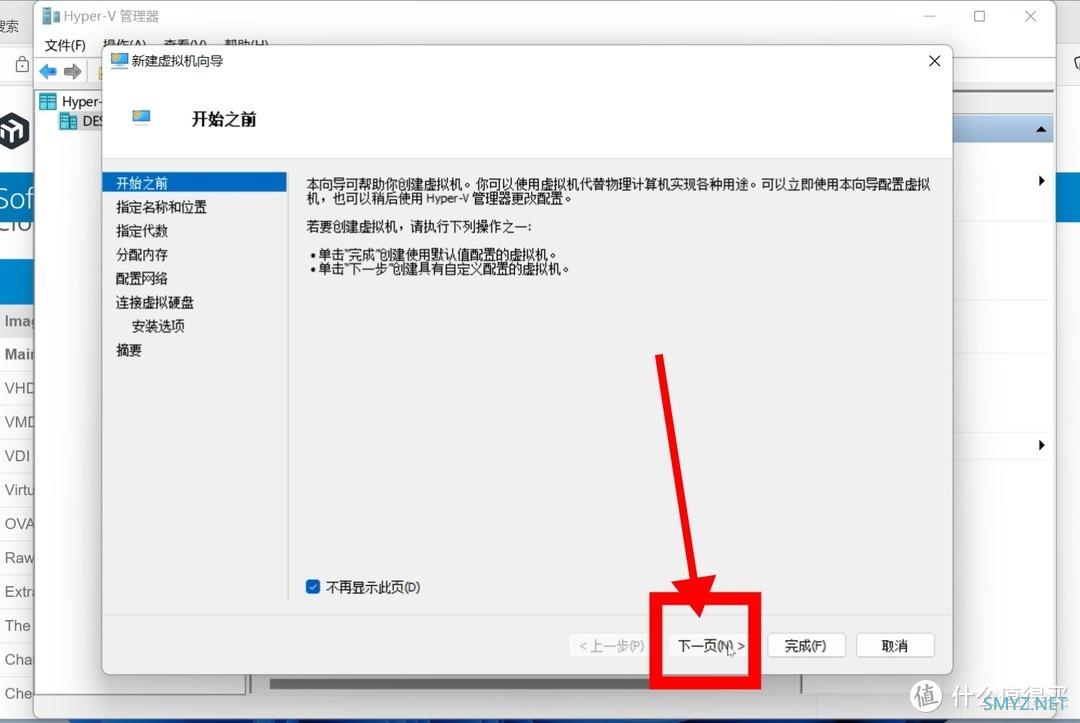Click the OVA item in background page

coord(18,523)
